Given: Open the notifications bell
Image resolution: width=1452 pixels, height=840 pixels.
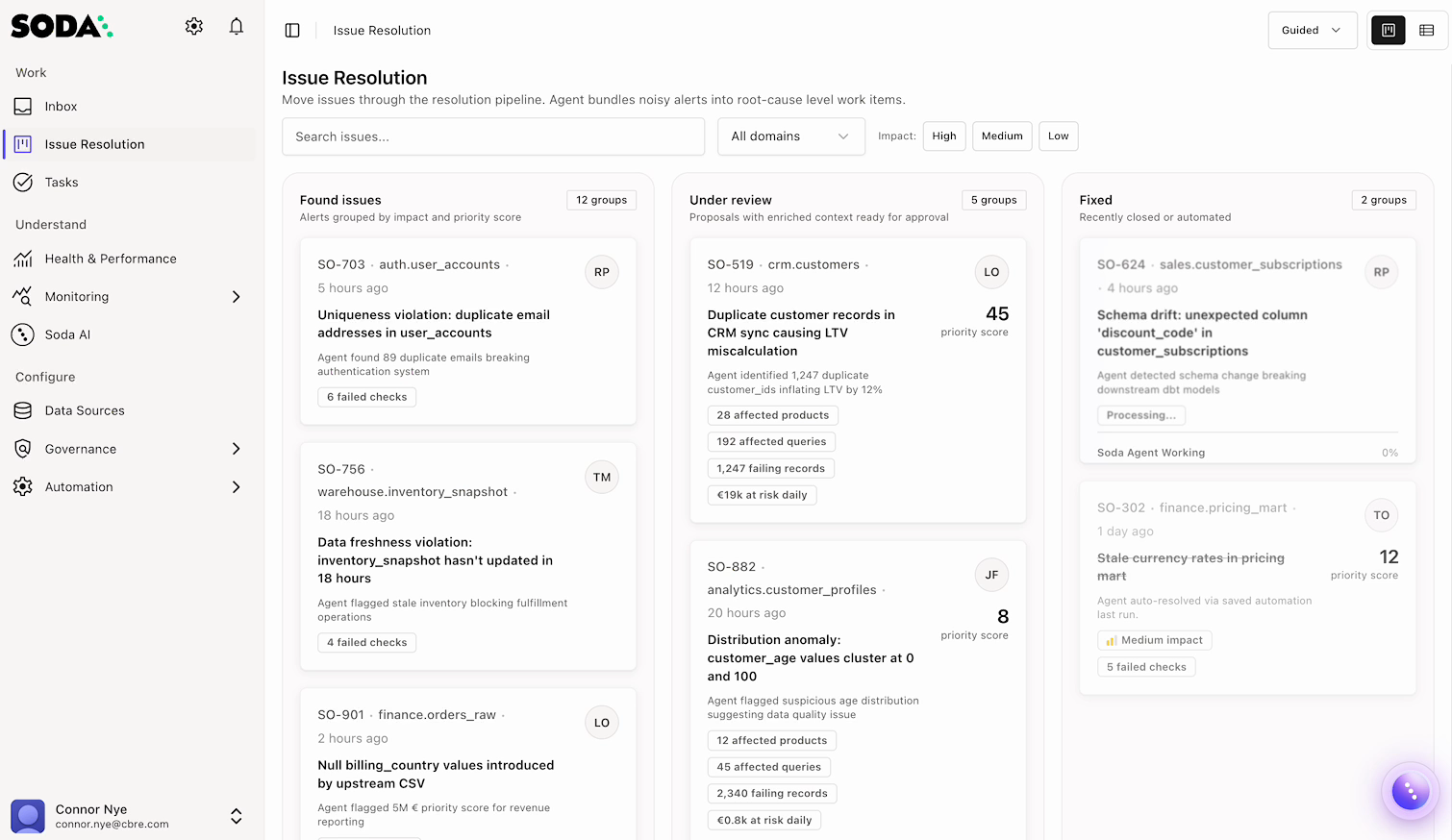Looking at the screenshot, I should (237, 26).
